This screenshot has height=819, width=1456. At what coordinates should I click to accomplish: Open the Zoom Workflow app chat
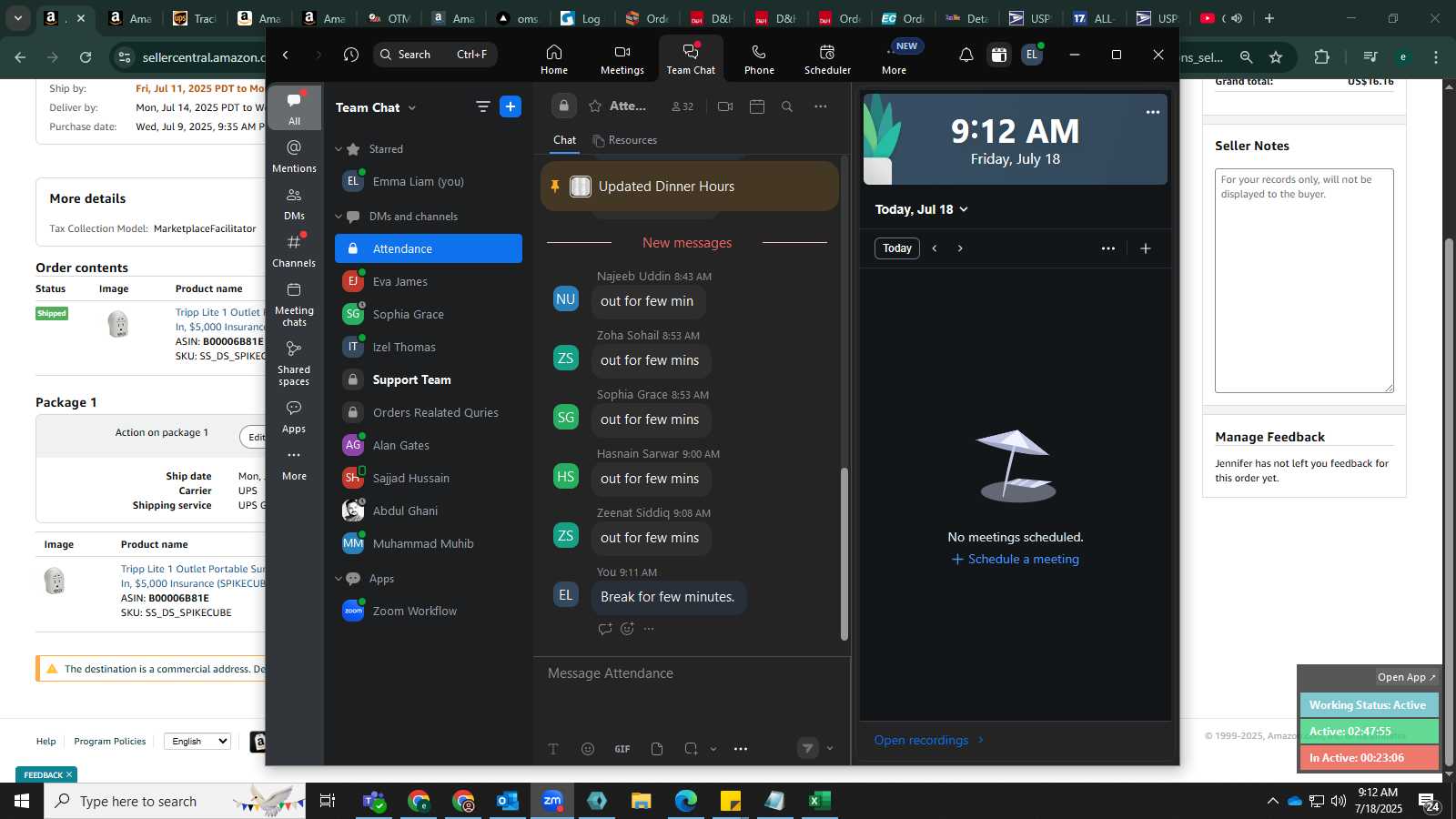pos(429,611)
